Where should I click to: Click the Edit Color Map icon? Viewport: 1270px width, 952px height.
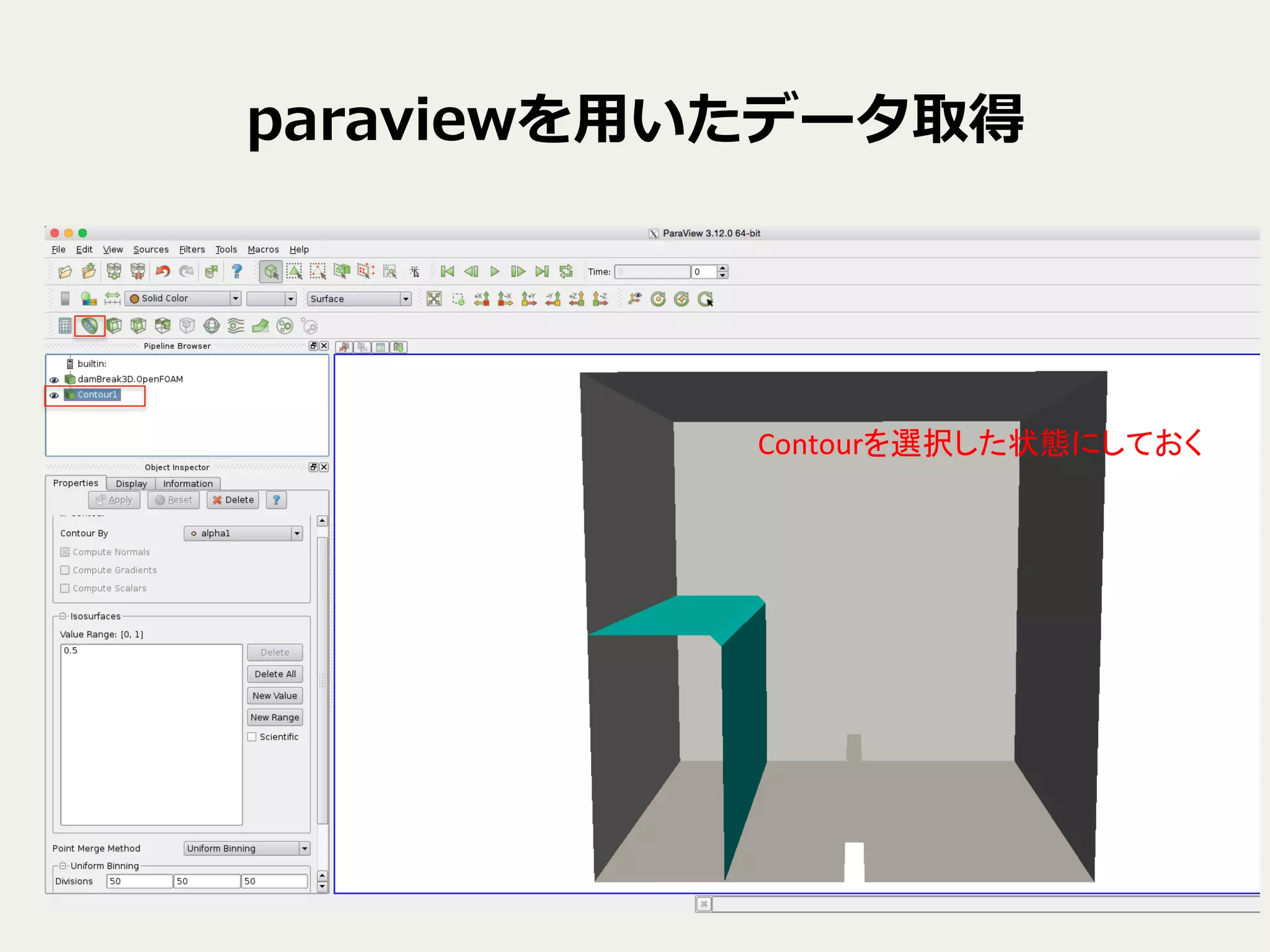click(x=89, y=299)
